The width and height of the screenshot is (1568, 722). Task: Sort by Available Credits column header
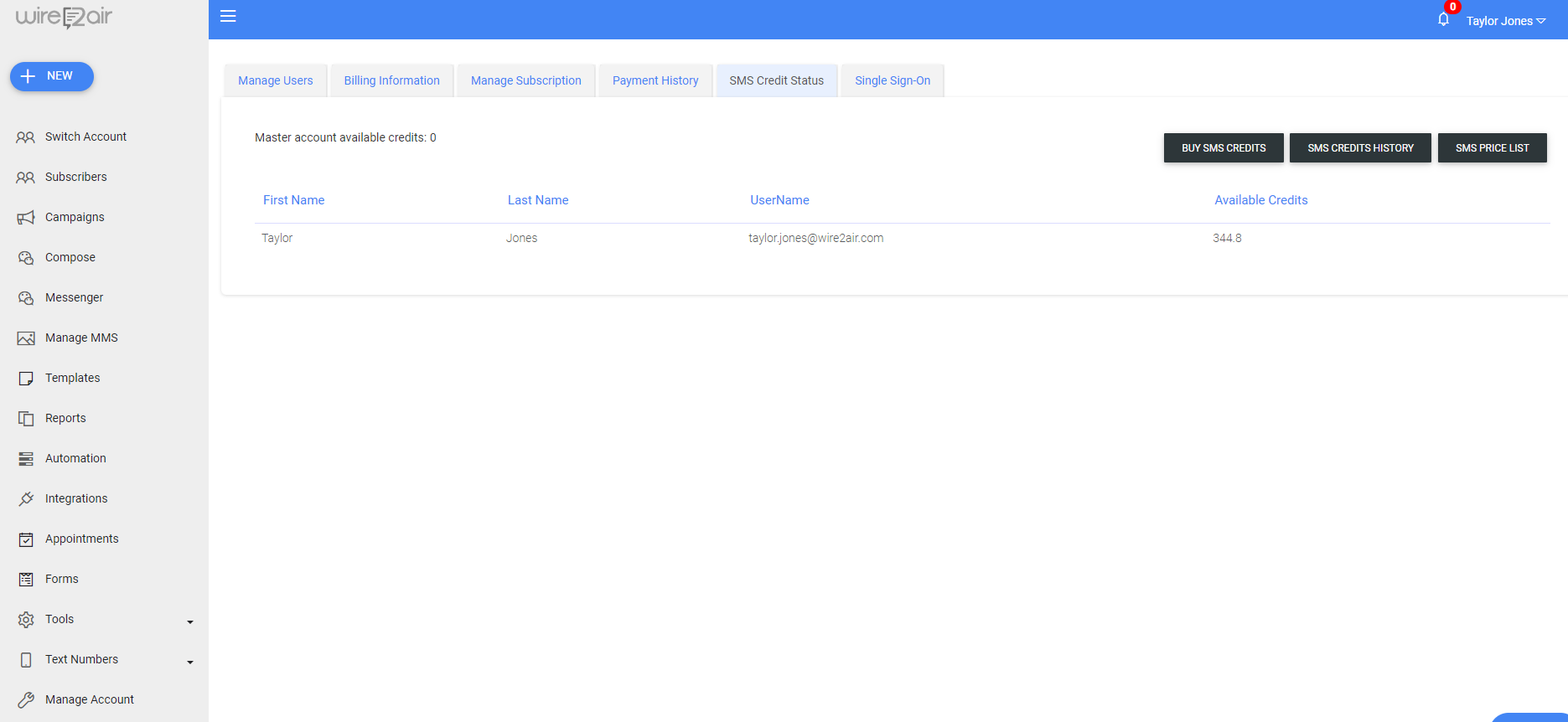pos(1260,200)
